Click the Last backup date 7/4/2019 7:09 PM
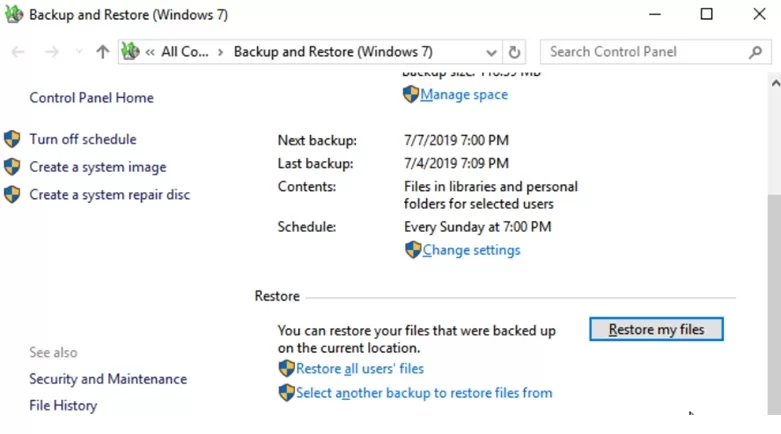The height and width of the screenshot is (434, 781). pos(456,163)
